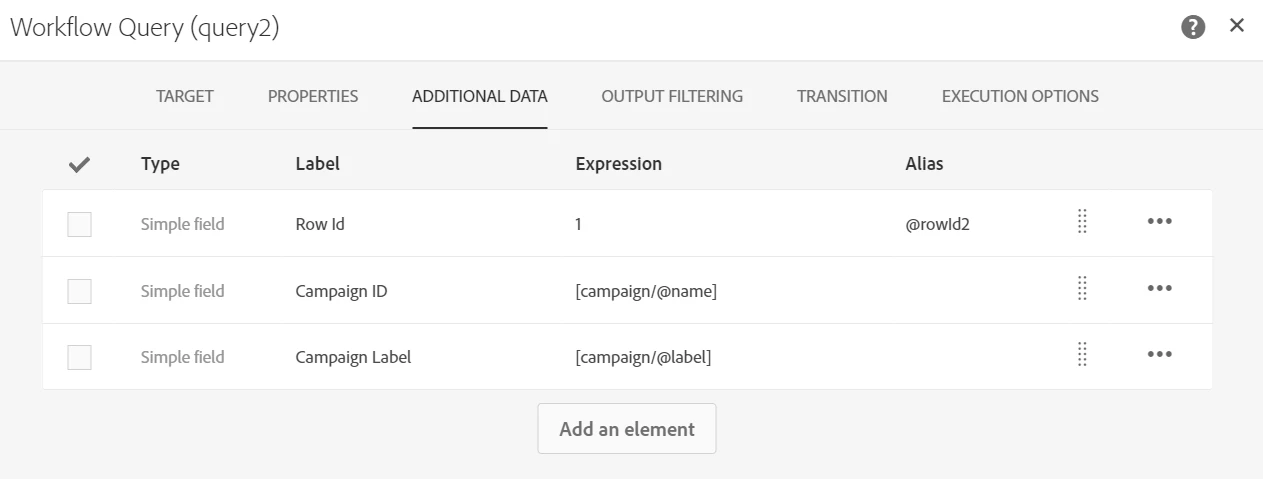Click the [campaign/@name] expression cell
Image resolution: width=1263 pixels, height=479 pixels.
646,291
